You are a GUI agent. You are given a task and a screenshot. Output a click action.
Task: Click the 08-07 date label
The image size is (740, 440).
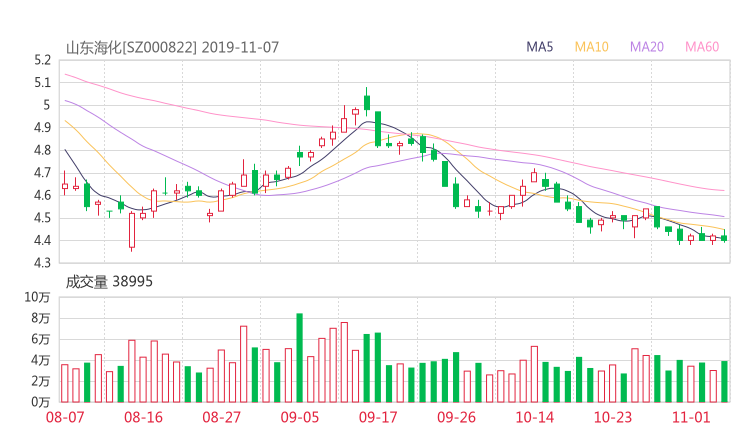point(65,417)
